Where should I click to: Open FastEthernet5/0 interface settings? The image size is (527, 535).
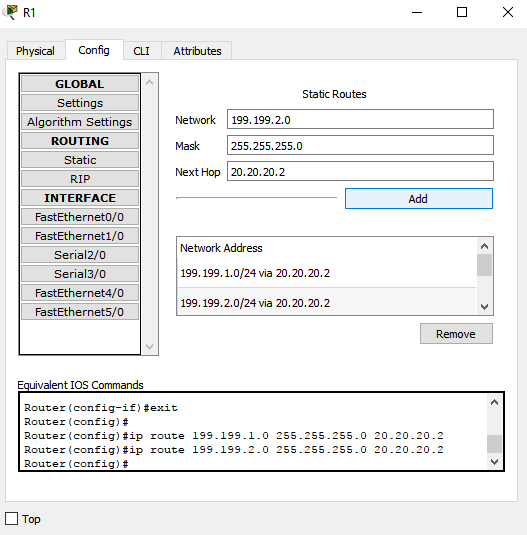pyautogui.click(x=80, y=312)
